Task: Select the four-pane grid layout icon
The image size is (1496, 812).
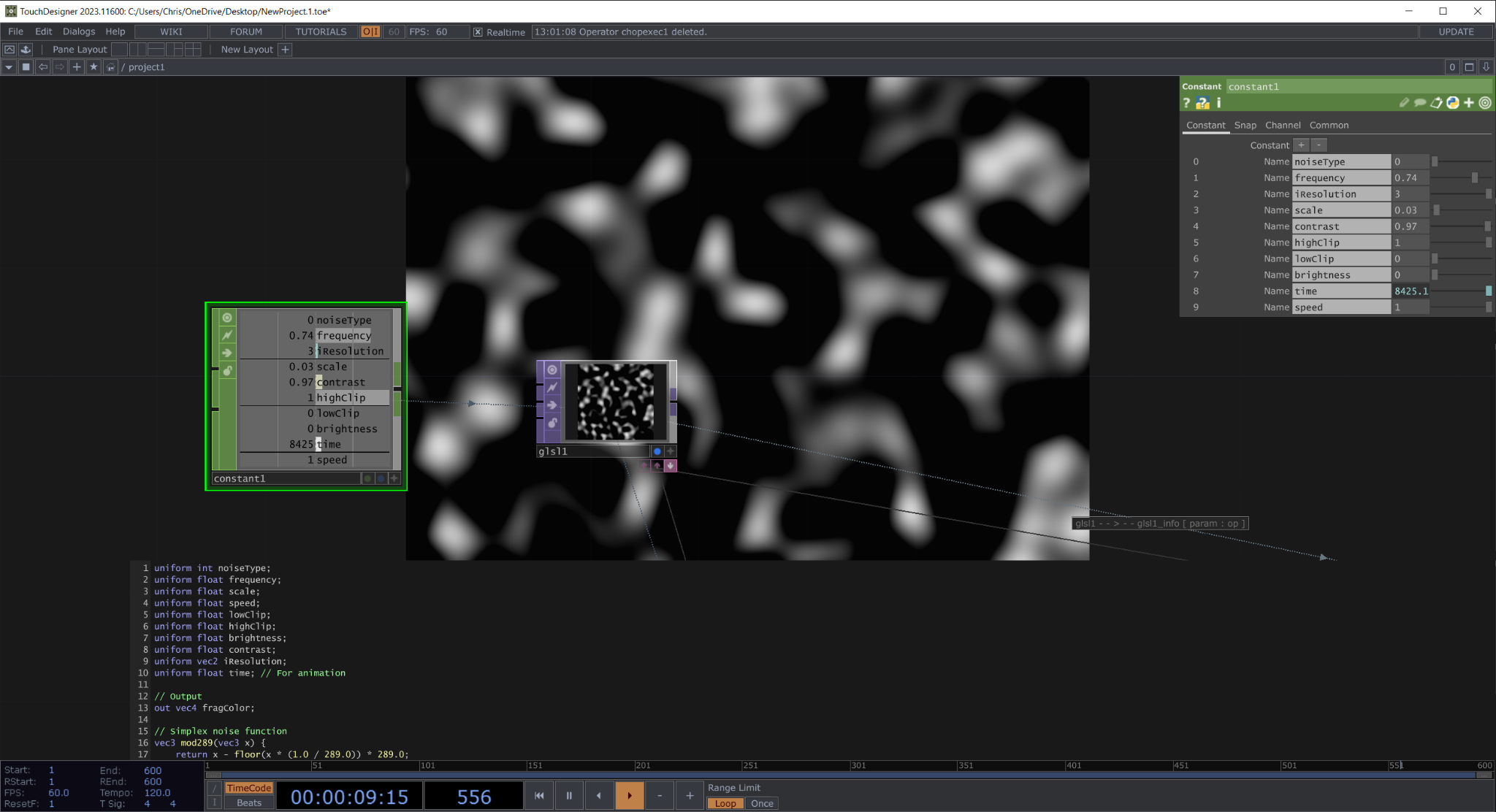Action: tap(193, 50)
